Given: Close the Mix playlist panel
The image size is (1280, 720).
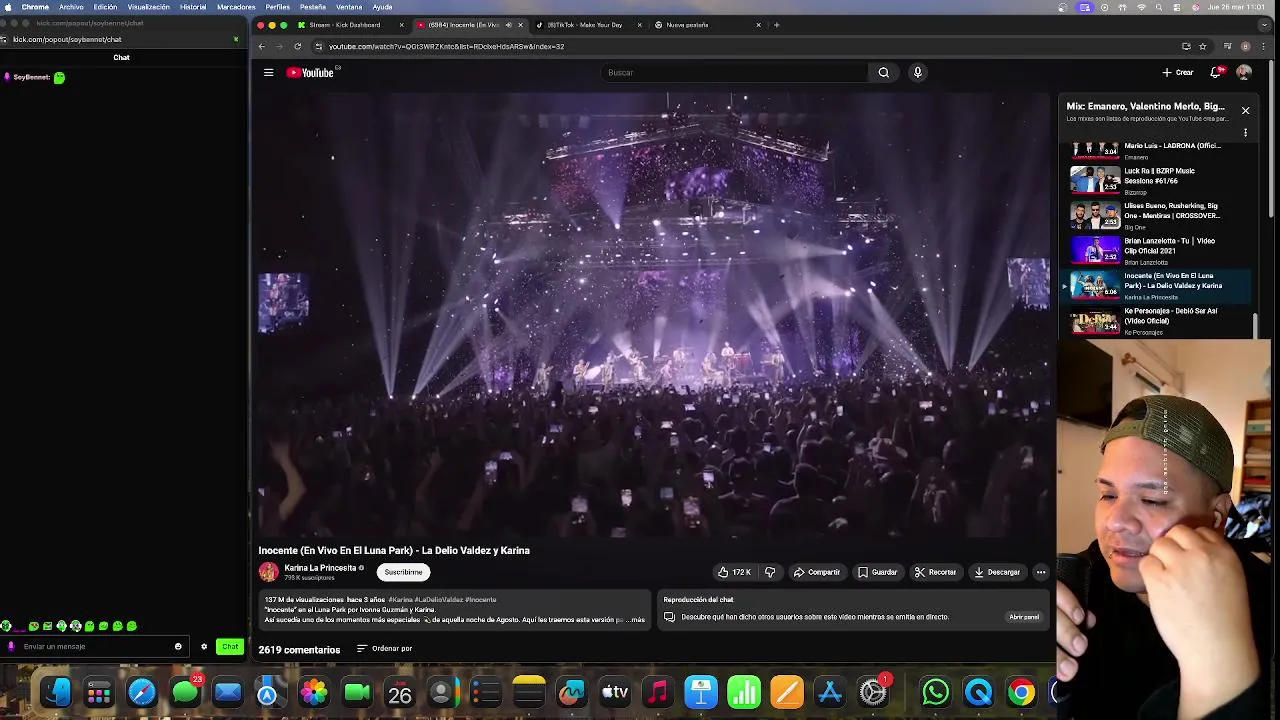Looking at the screenshot, I should (x=1245, y=110).
